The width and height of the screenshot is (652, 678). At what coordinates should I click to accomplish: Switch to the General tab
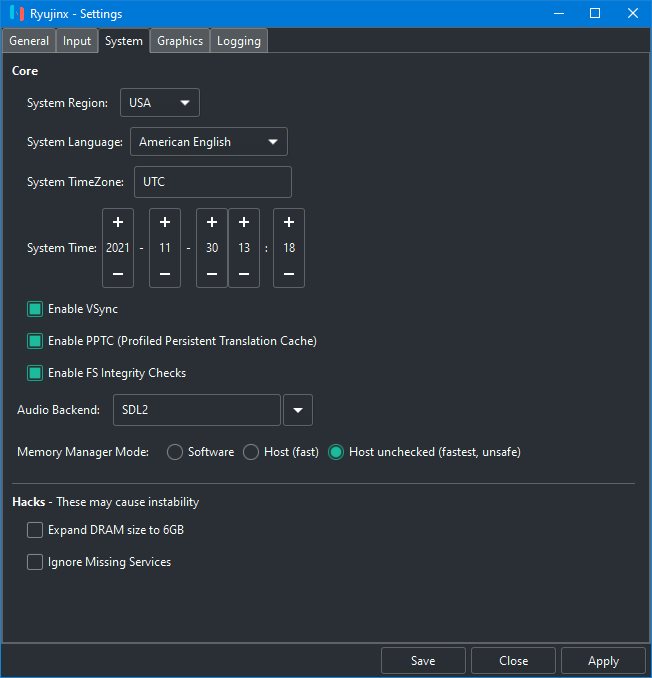[x=29, y=41]
